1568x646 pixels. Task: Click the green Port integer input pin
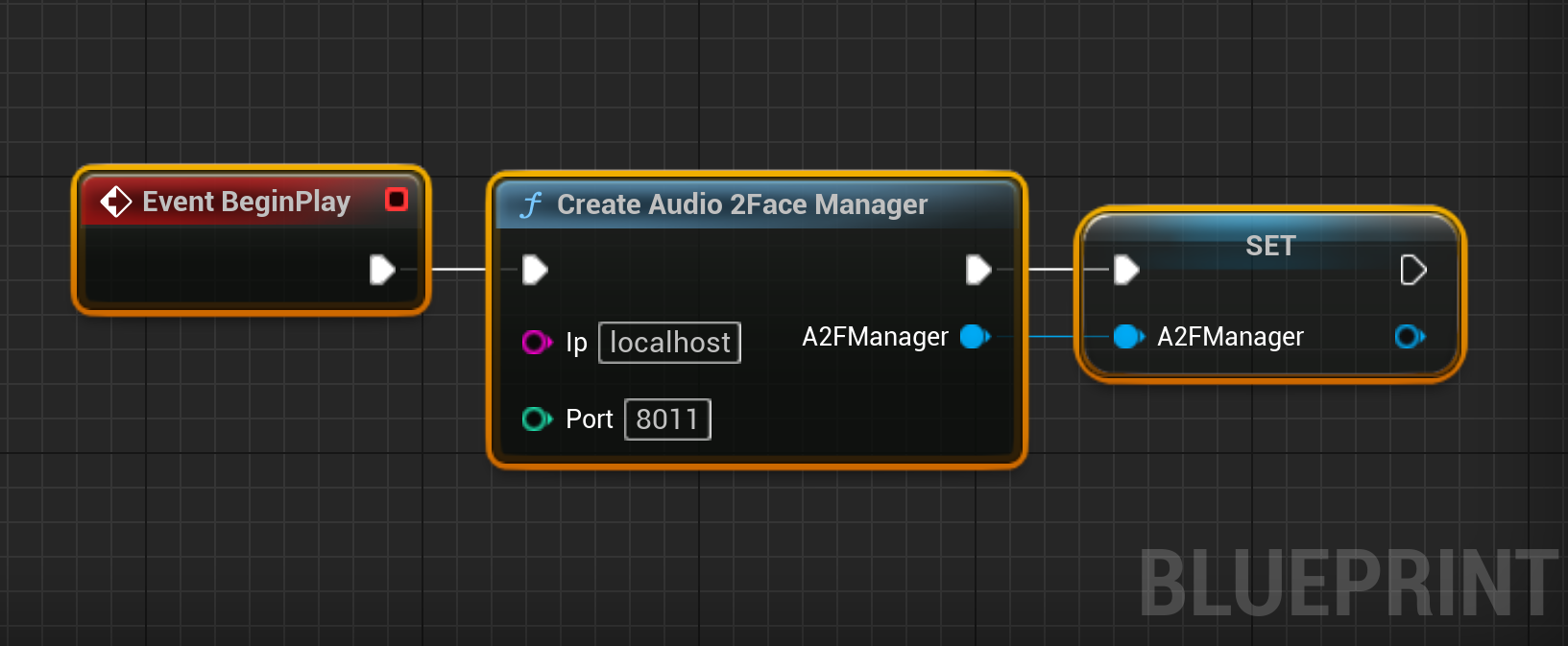click(536, 419)
